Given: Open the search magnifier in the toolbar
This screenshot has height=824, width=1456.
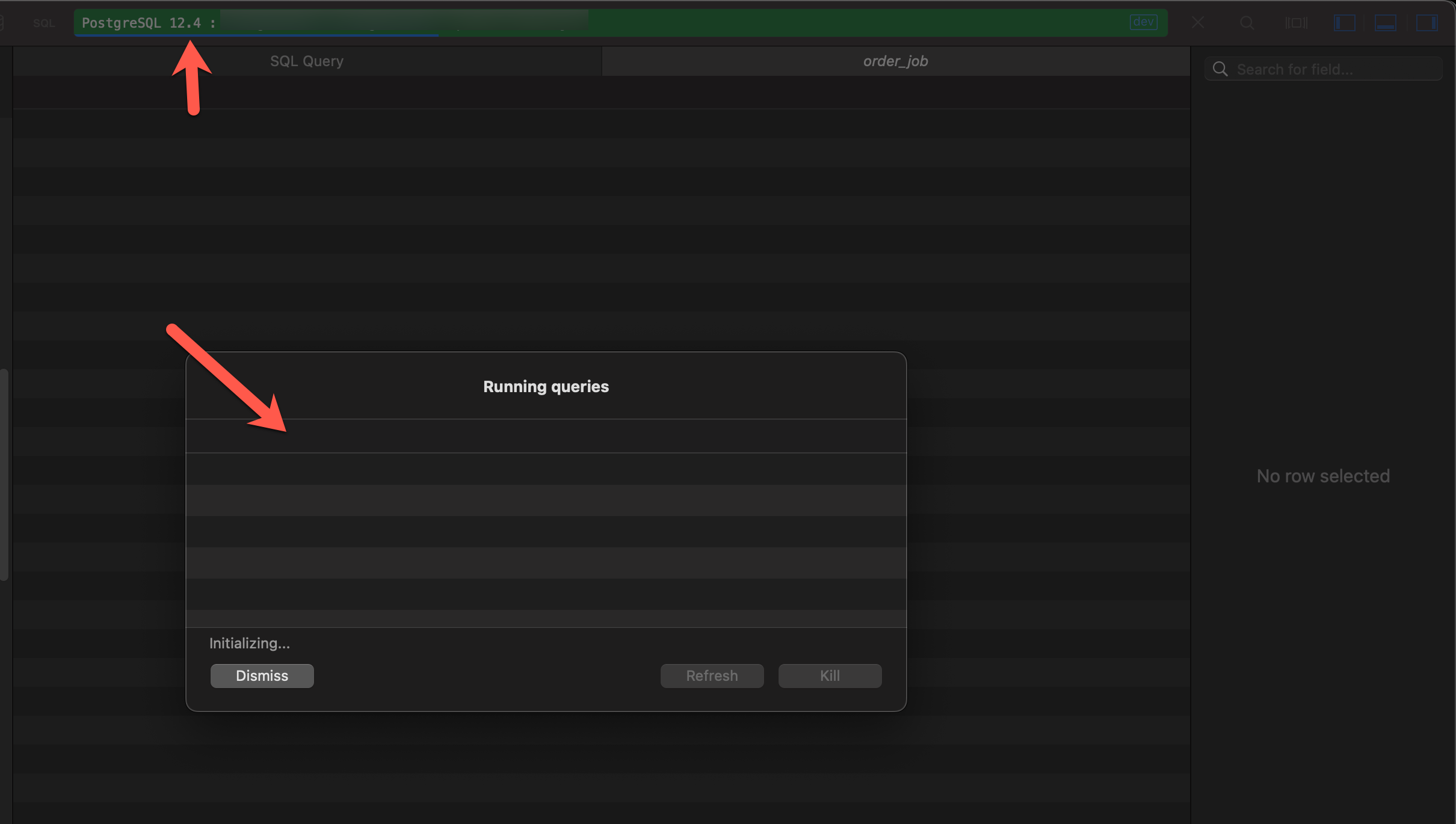Looking at the screenshot, I should click(x=1247, y=23).
